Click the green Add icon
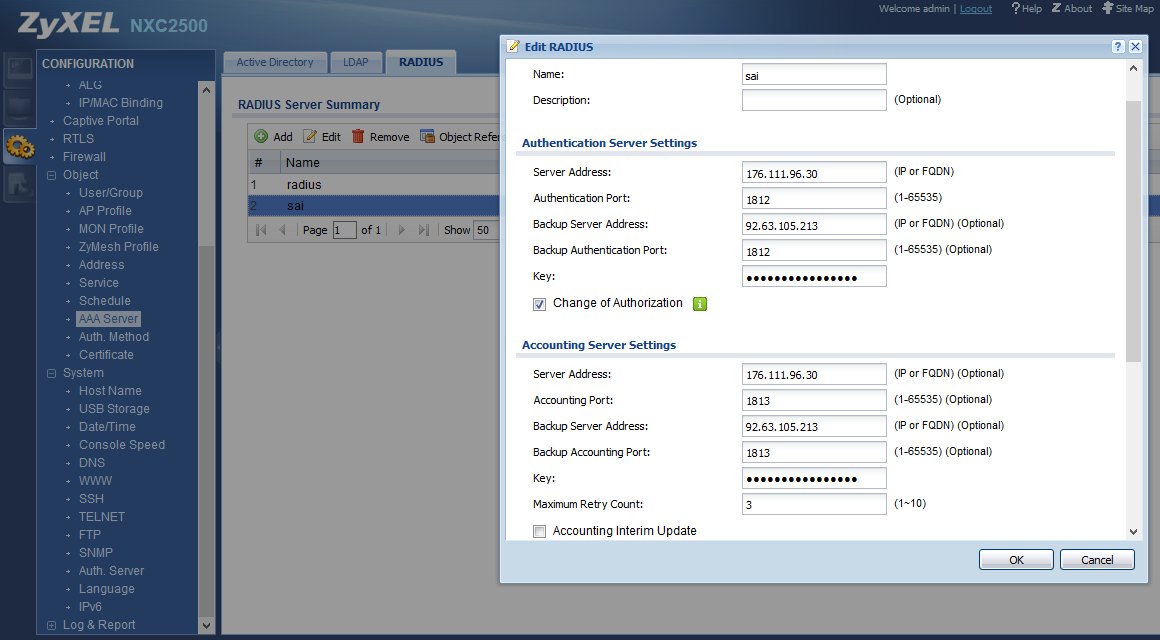This screenshot has width=1160, height=640. click(261, 137)
